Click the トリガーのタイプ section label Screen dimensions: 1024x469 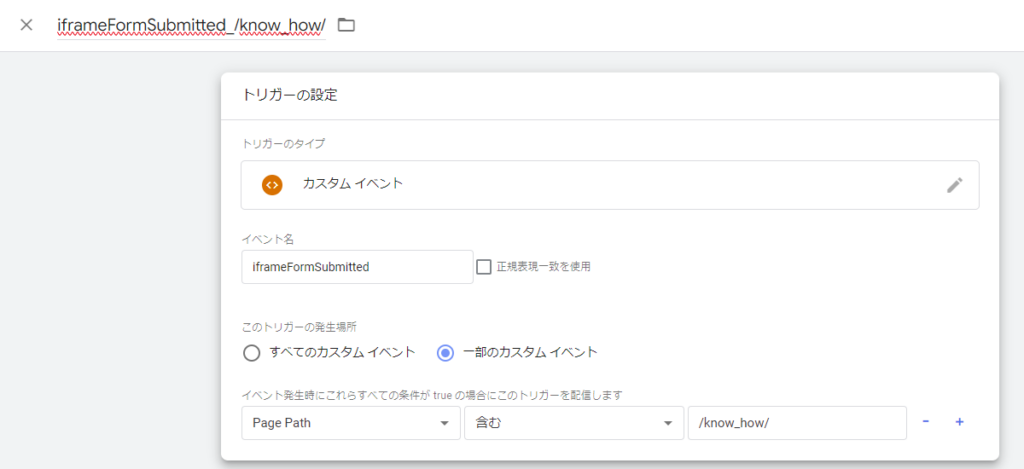284,144
